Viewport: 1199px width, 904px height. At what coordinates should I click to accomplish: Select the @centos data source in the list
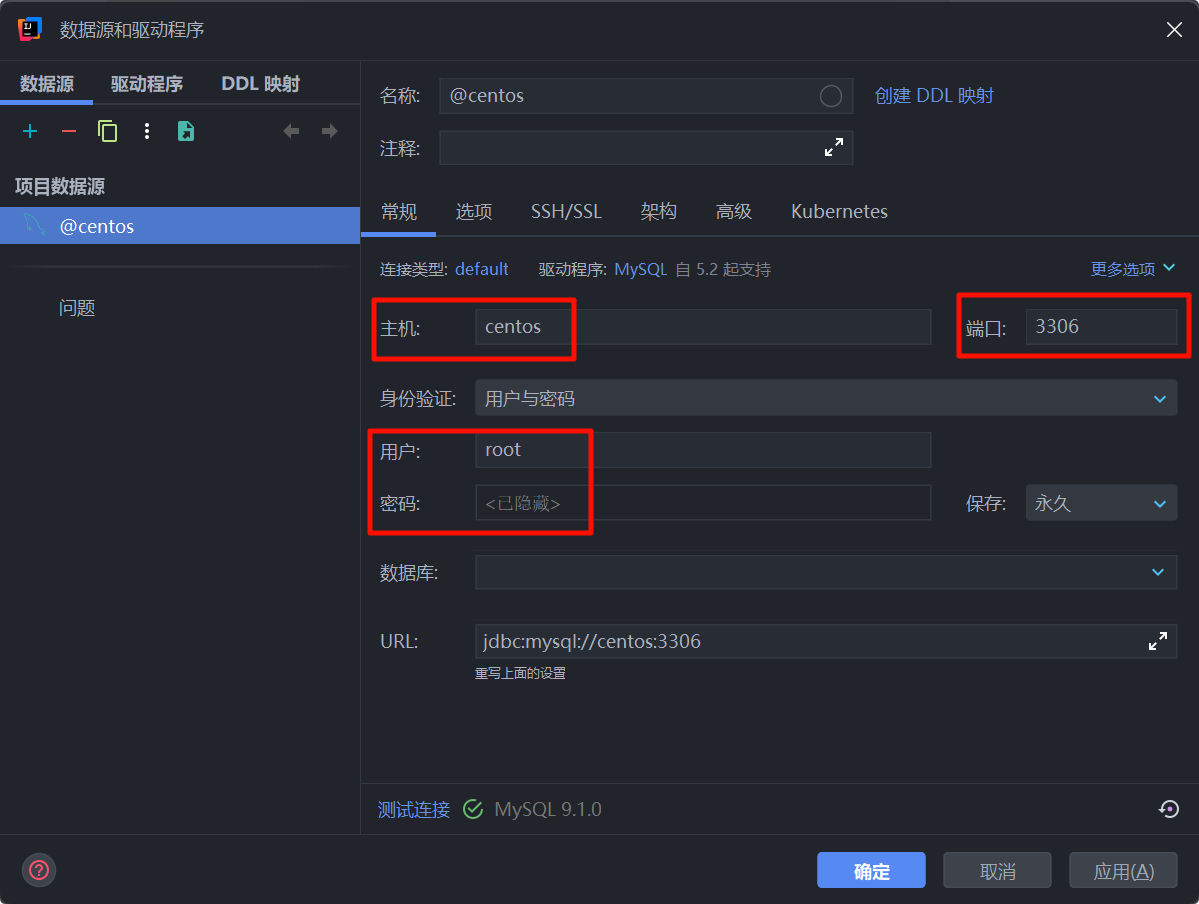click(x=180, y=226)
